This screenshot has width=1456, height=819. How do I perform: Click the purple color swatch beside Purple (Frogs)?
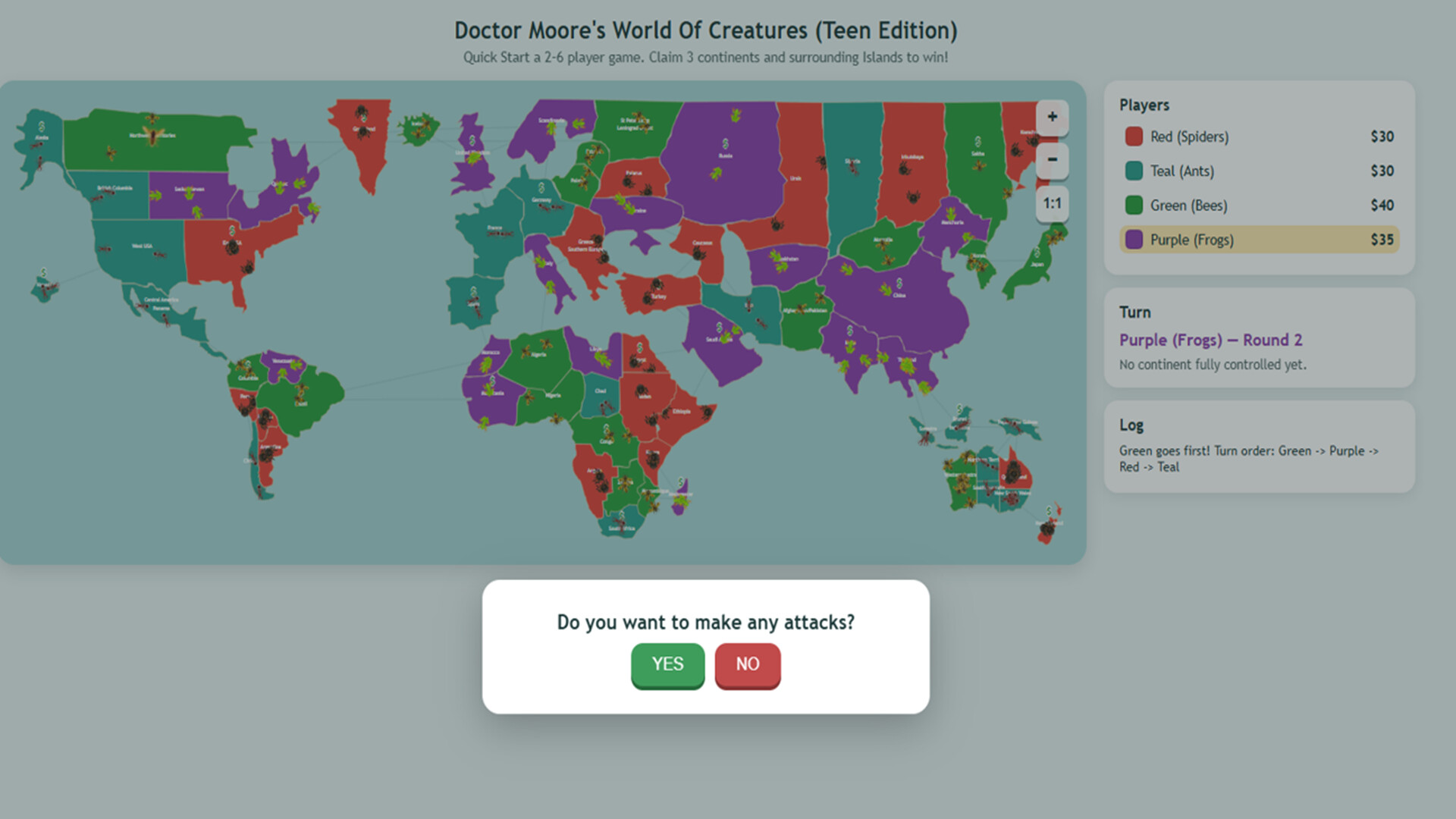click(1134, 240)
